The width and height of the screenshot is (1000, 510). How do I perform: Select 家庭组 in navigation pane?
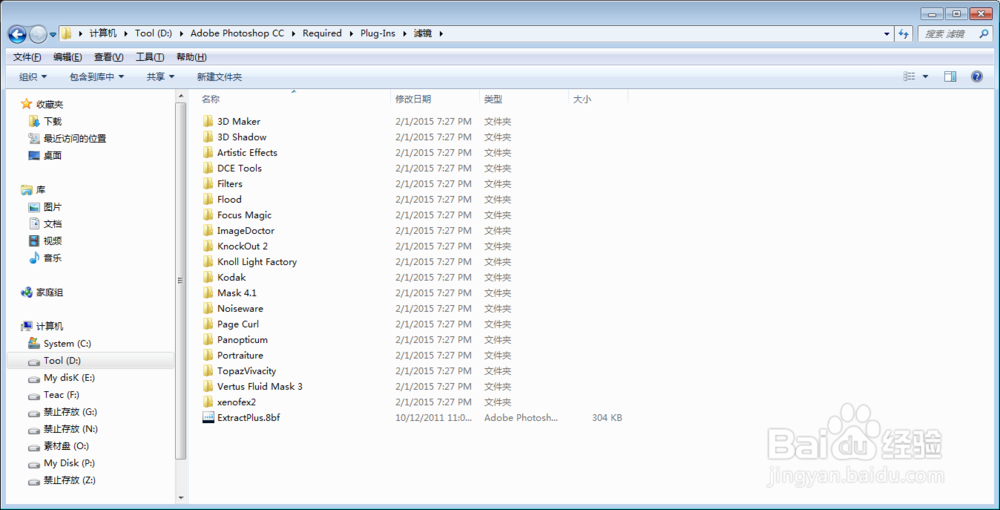(x=42, y=292)
